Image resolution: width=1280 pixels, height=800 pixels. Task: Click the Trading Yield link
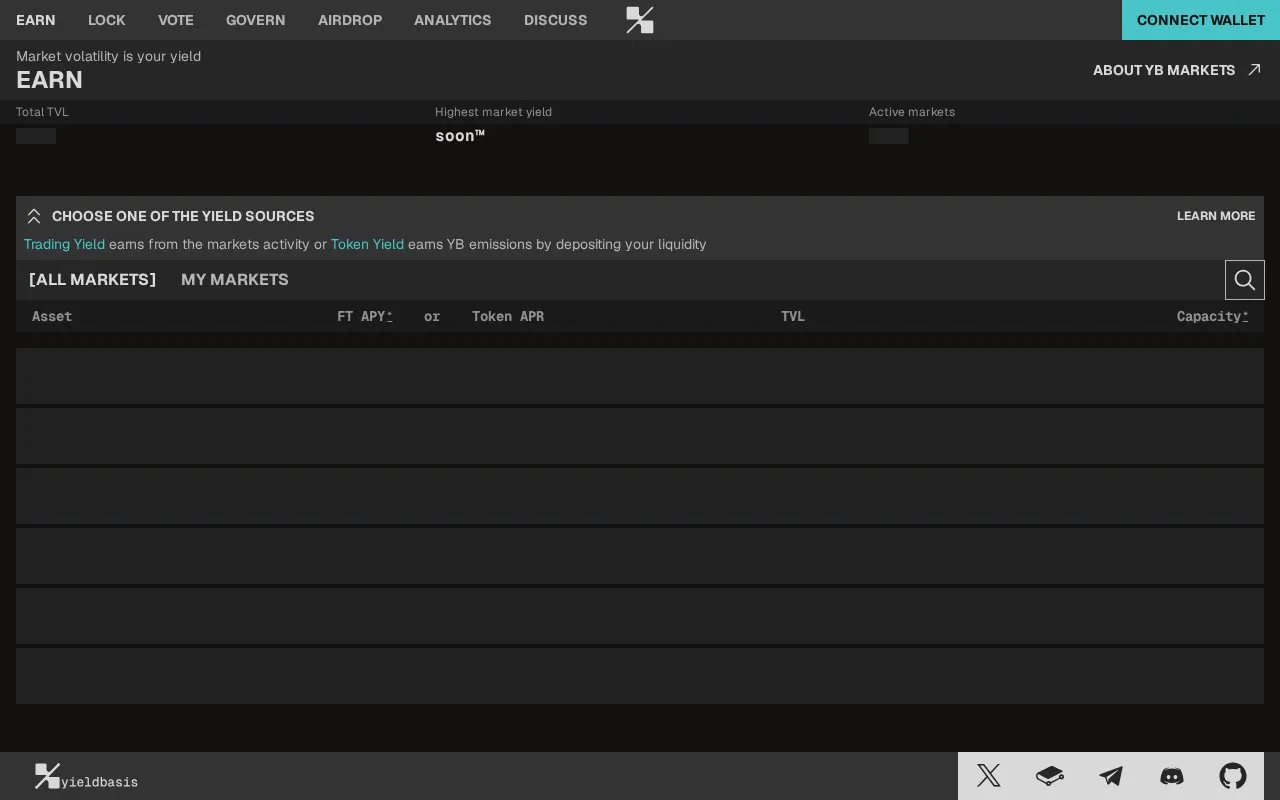pos(64,244)
